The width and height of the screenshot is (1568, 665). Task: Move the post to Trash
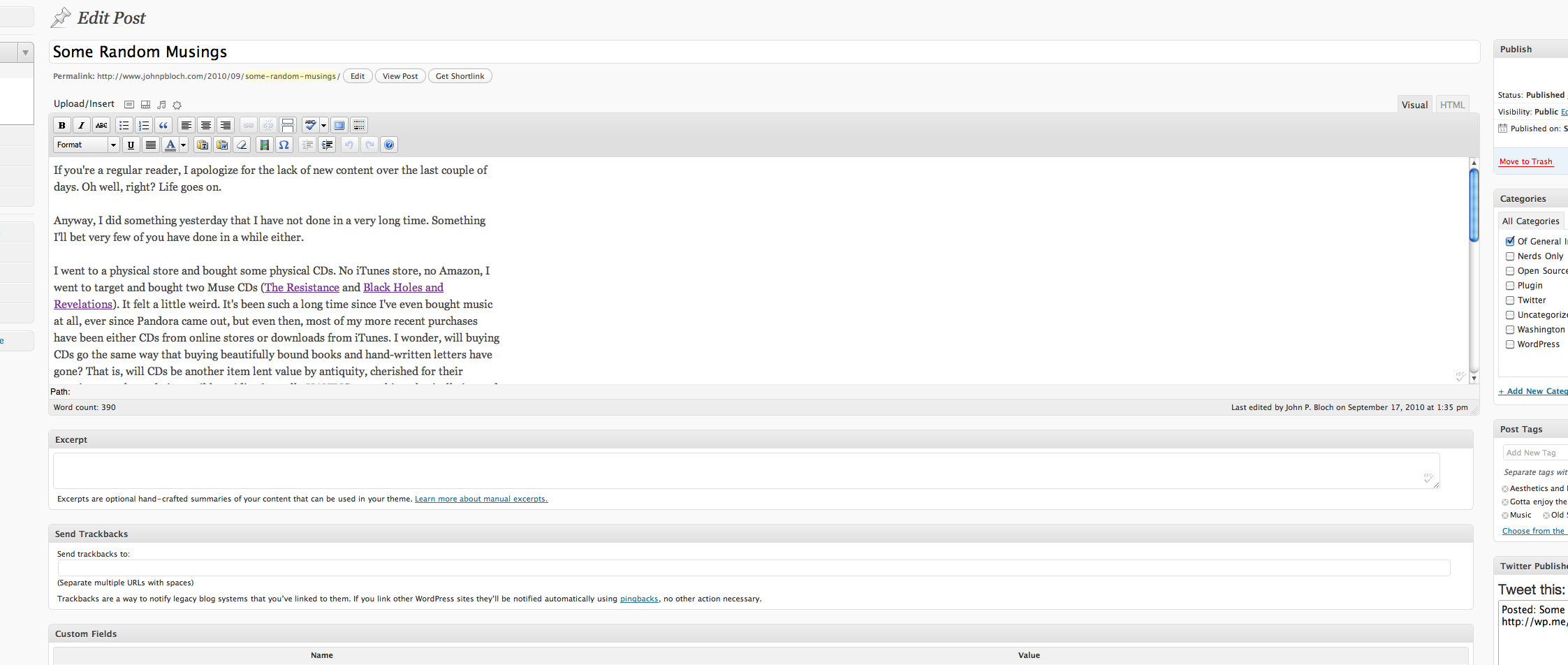click(x=1525, y=161)
